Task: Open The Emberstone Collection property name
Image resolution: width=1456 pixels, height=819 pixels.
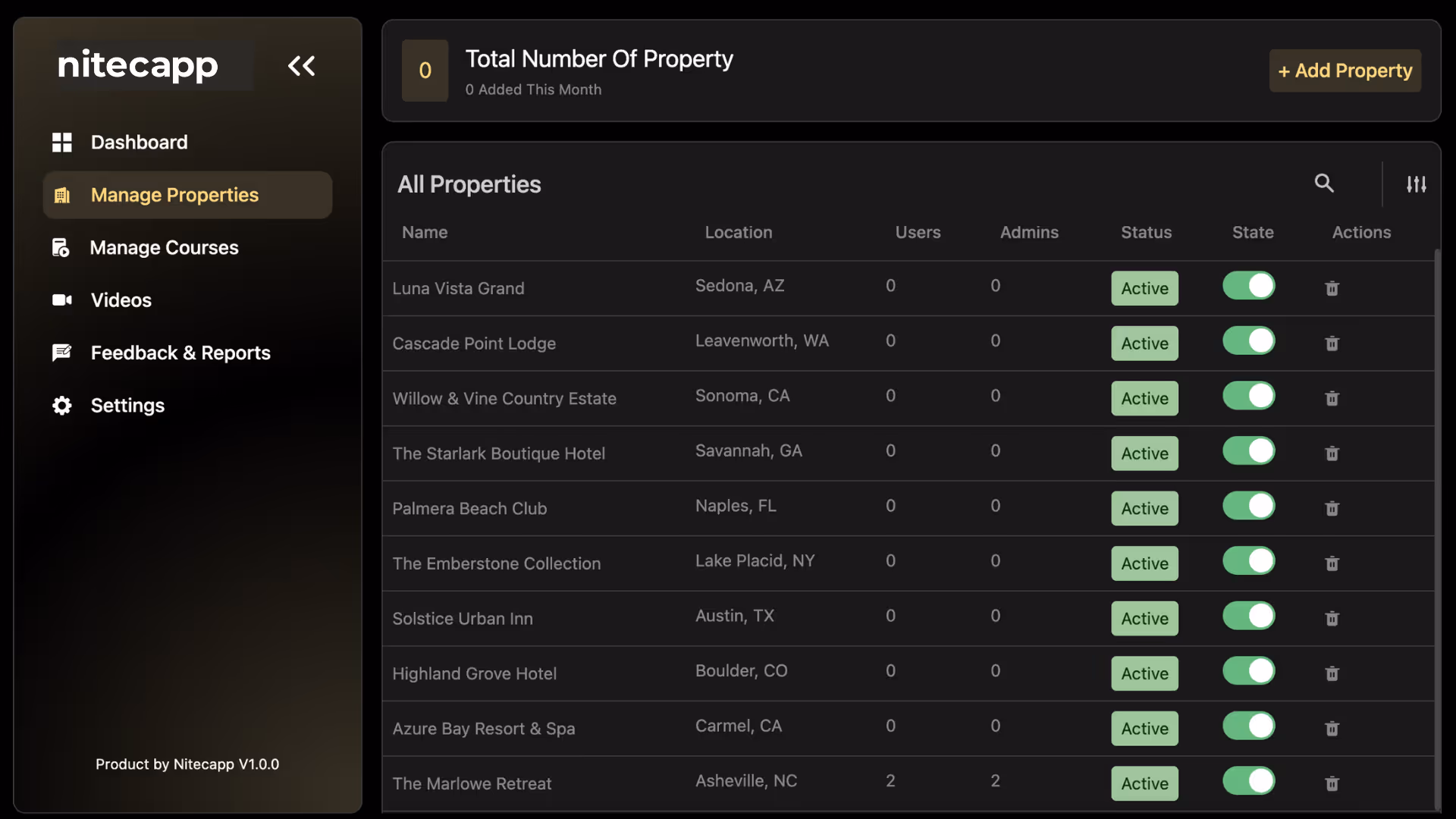Action: pos(496,563)
